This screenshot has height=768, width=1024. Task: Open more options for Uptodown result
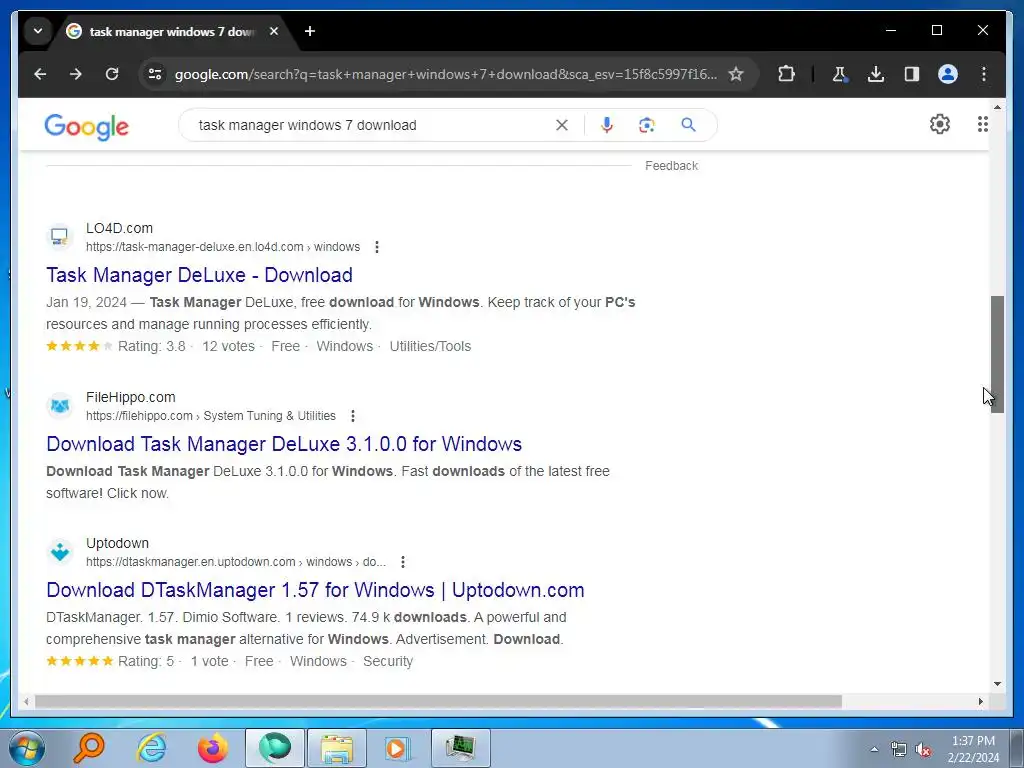[403, 562]
